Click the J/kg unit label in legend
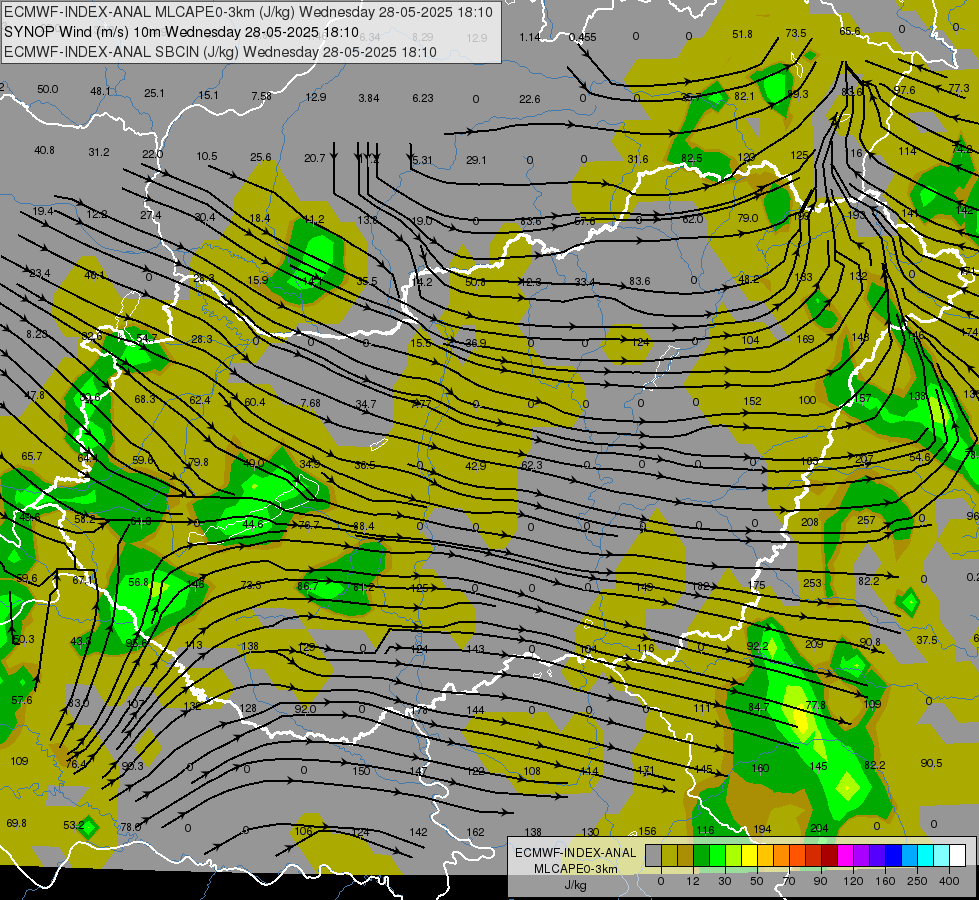The image size is (979, 900). tap(575, 885)
